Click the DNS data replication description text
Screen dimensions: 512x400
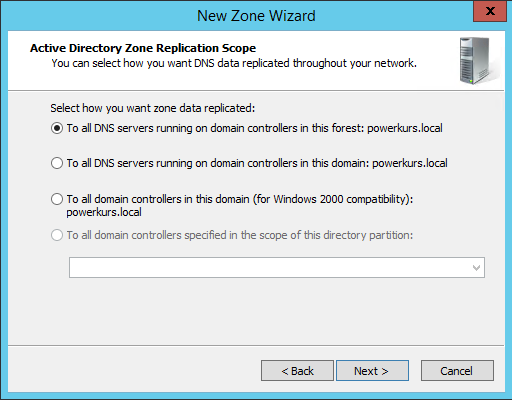click(x=234, y=63)
